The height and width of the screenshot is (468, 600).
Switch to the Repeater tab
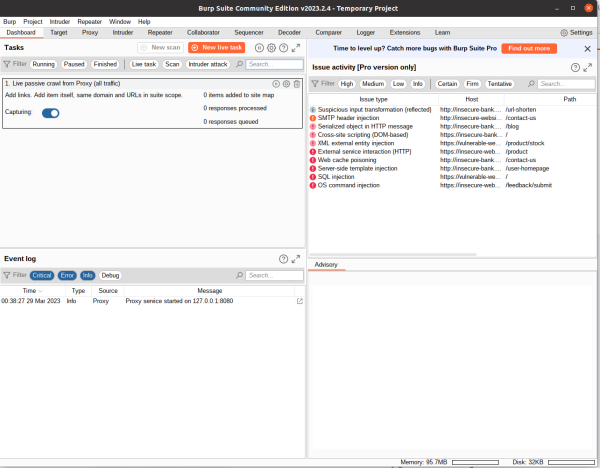pos(160,33)
